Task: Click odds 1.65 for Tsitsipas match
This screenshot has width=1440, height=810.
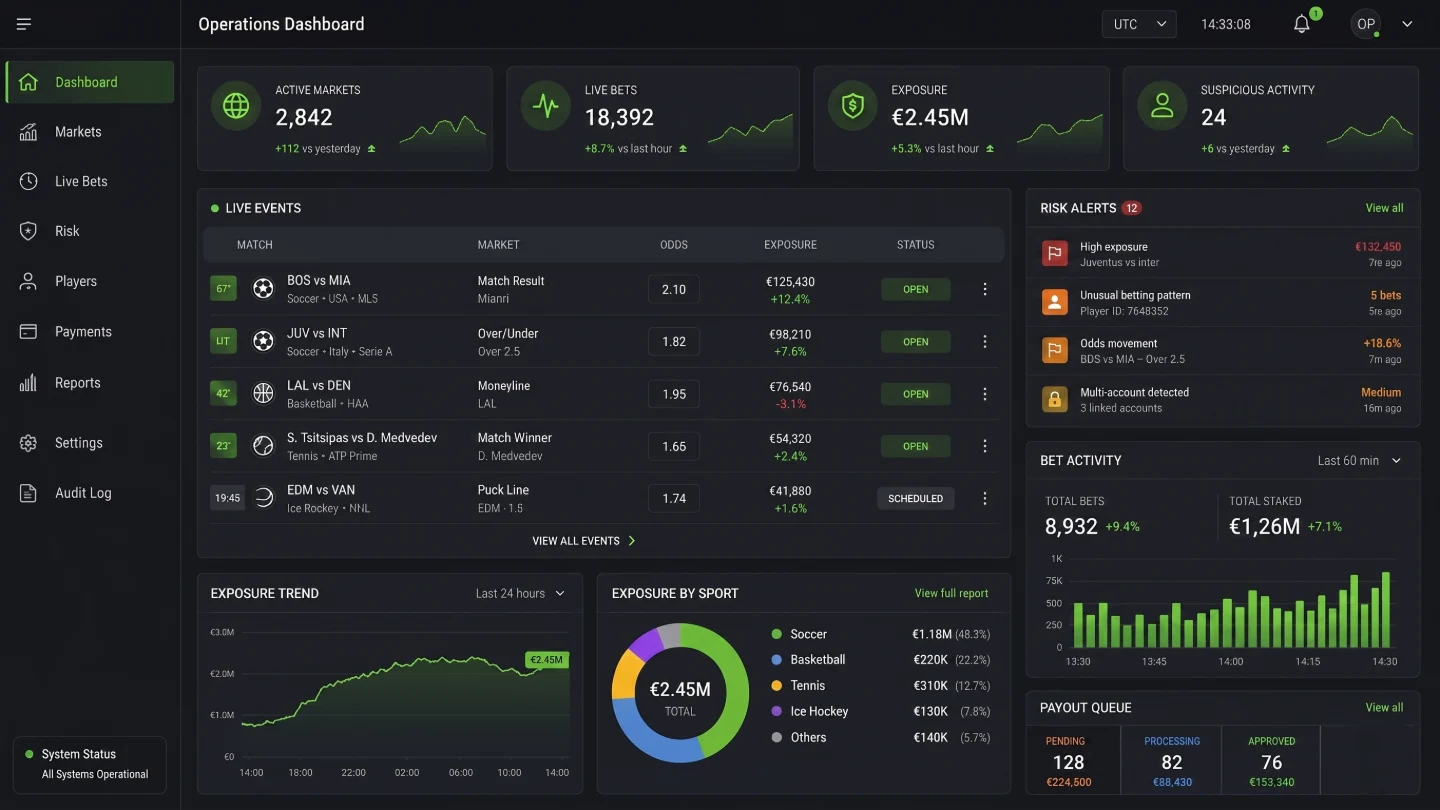Action: tap(674, 446)
